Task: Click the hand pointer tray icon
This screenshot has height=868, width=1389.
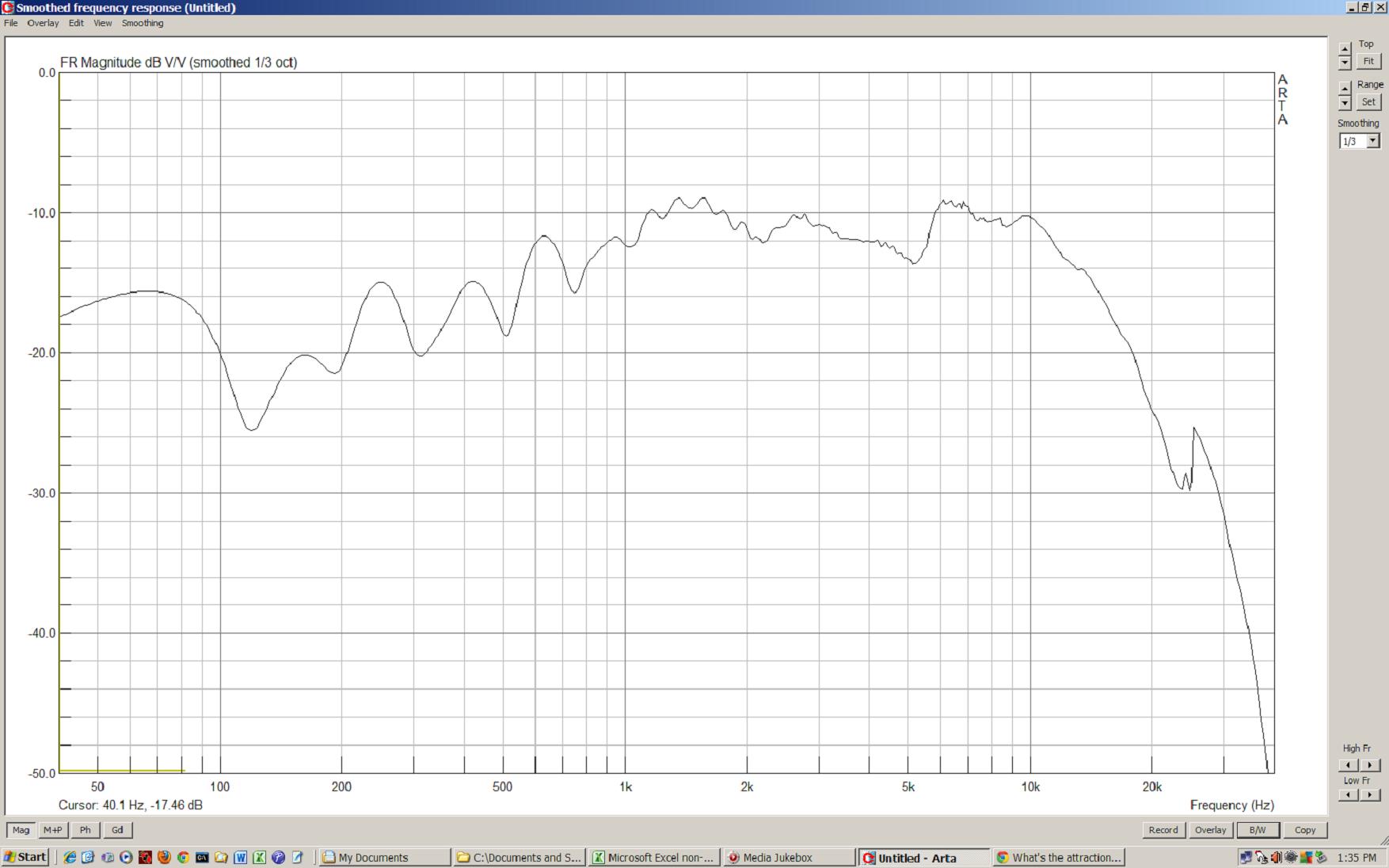Action: pyautogui.click(x=1262, y=857)
